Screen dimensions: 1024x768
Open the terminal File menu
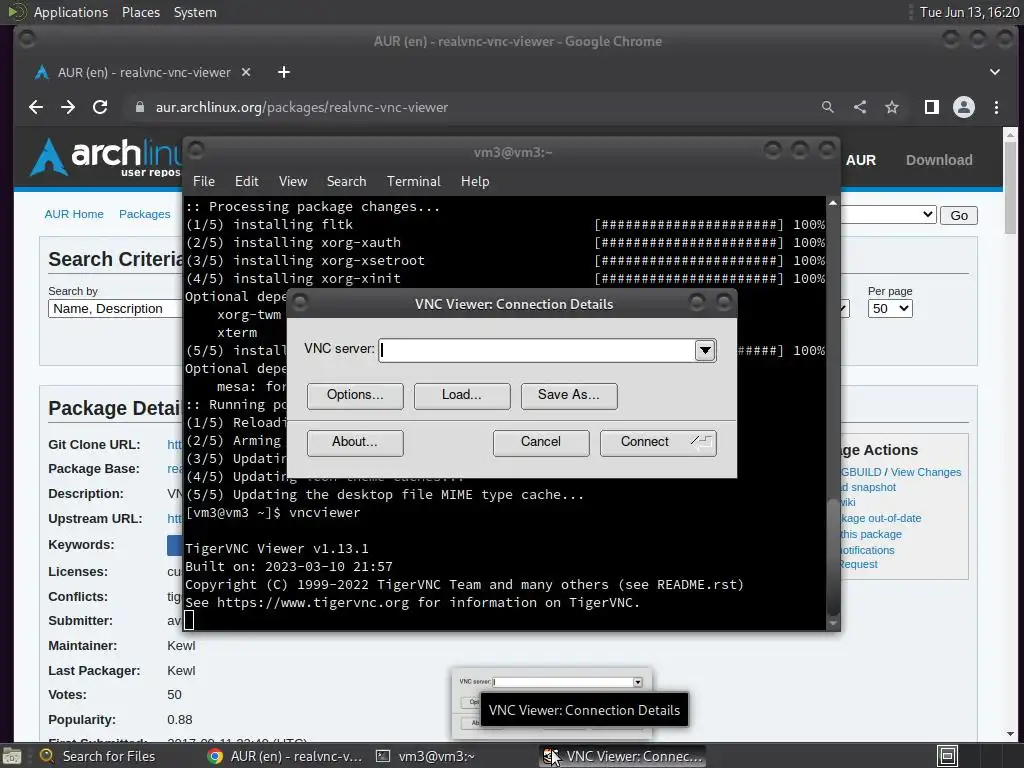point(204,182)
